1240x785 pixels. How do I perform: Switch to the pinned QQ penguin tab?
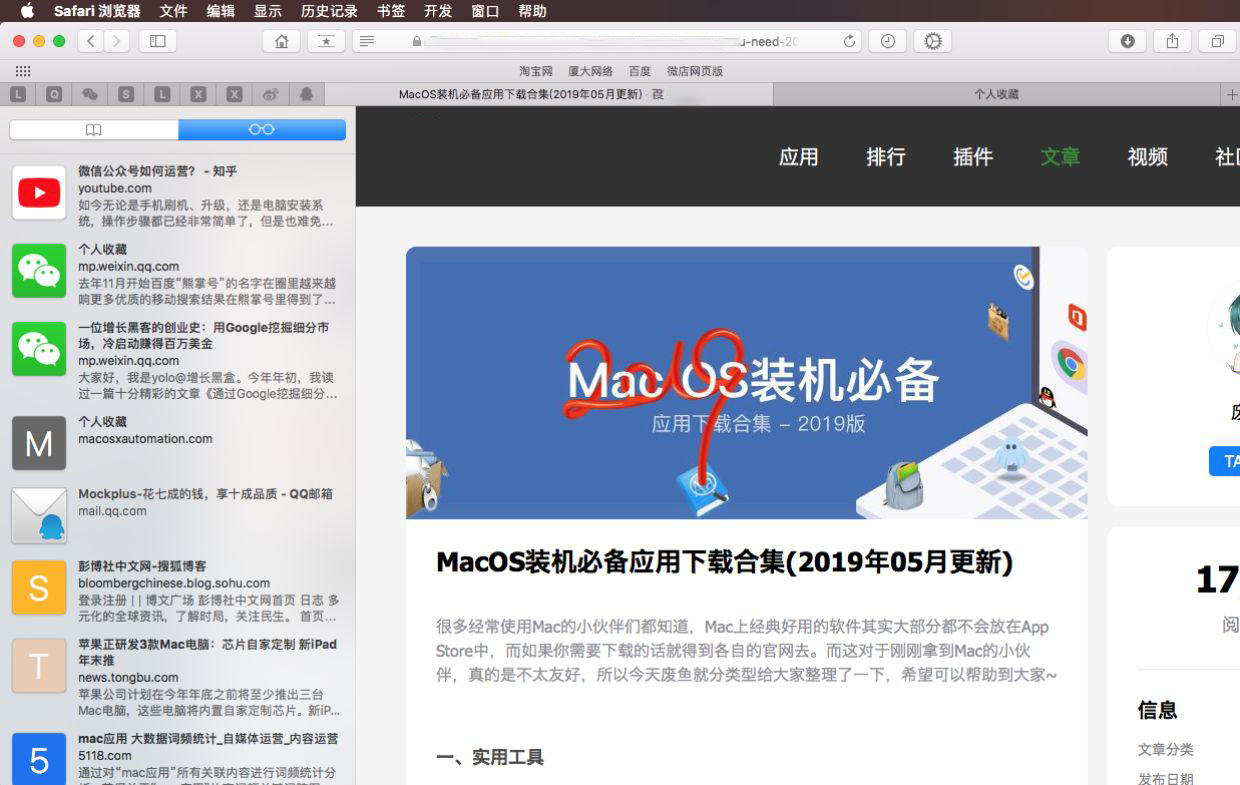306,94
